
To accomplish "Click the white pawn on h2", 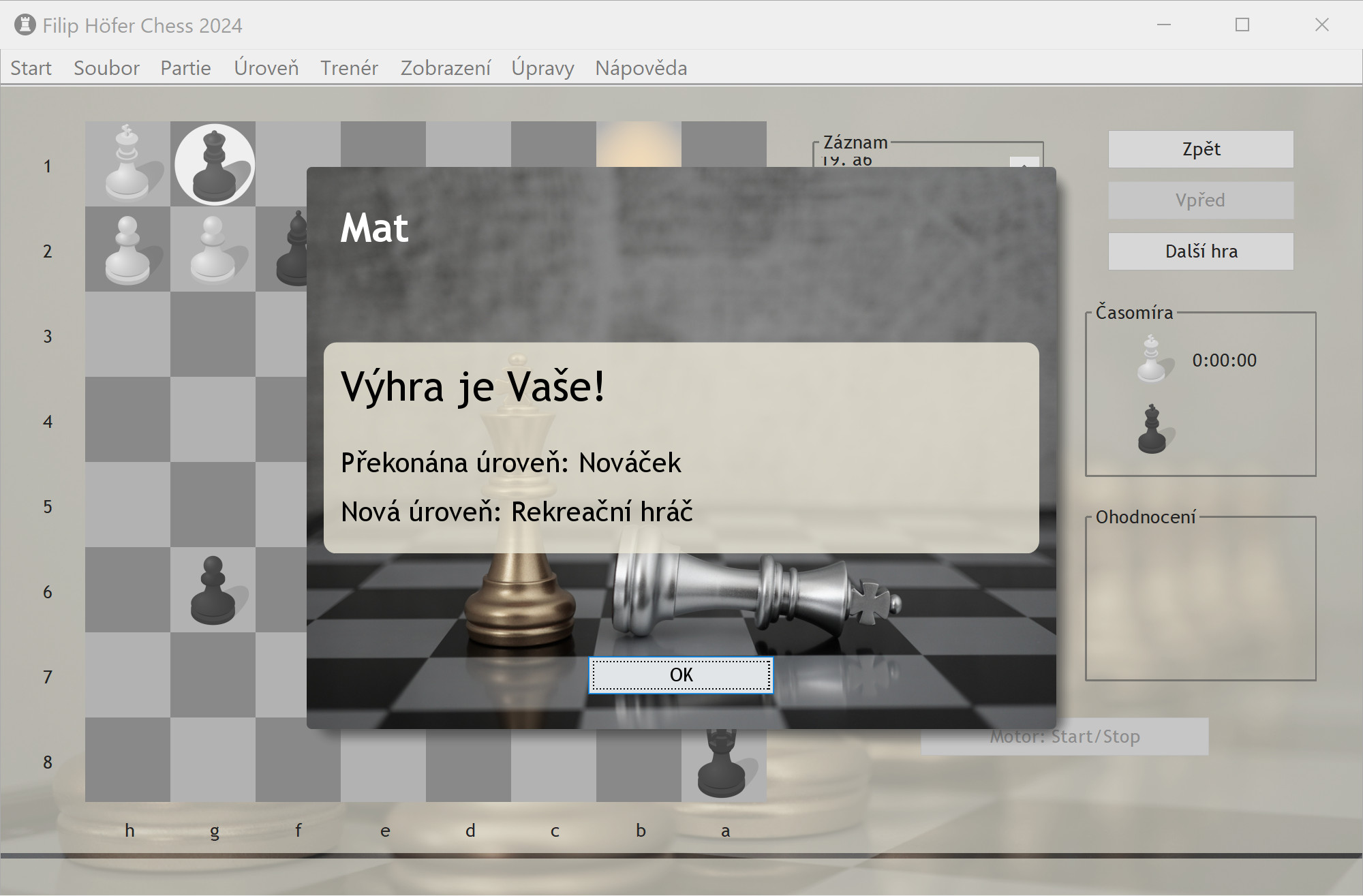I will point(127,249).
